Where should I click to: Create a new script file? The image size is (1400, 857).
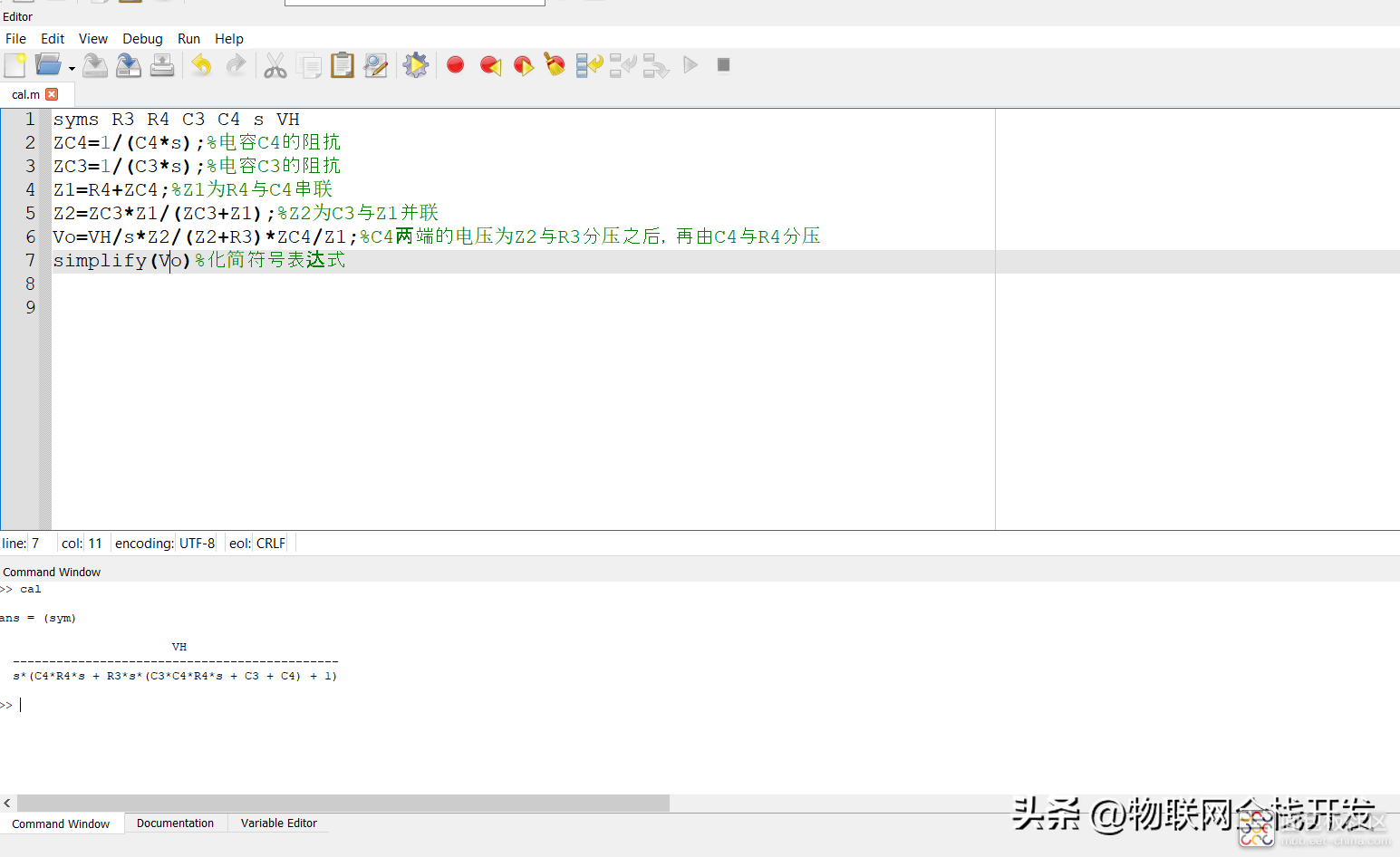[15, 65]
